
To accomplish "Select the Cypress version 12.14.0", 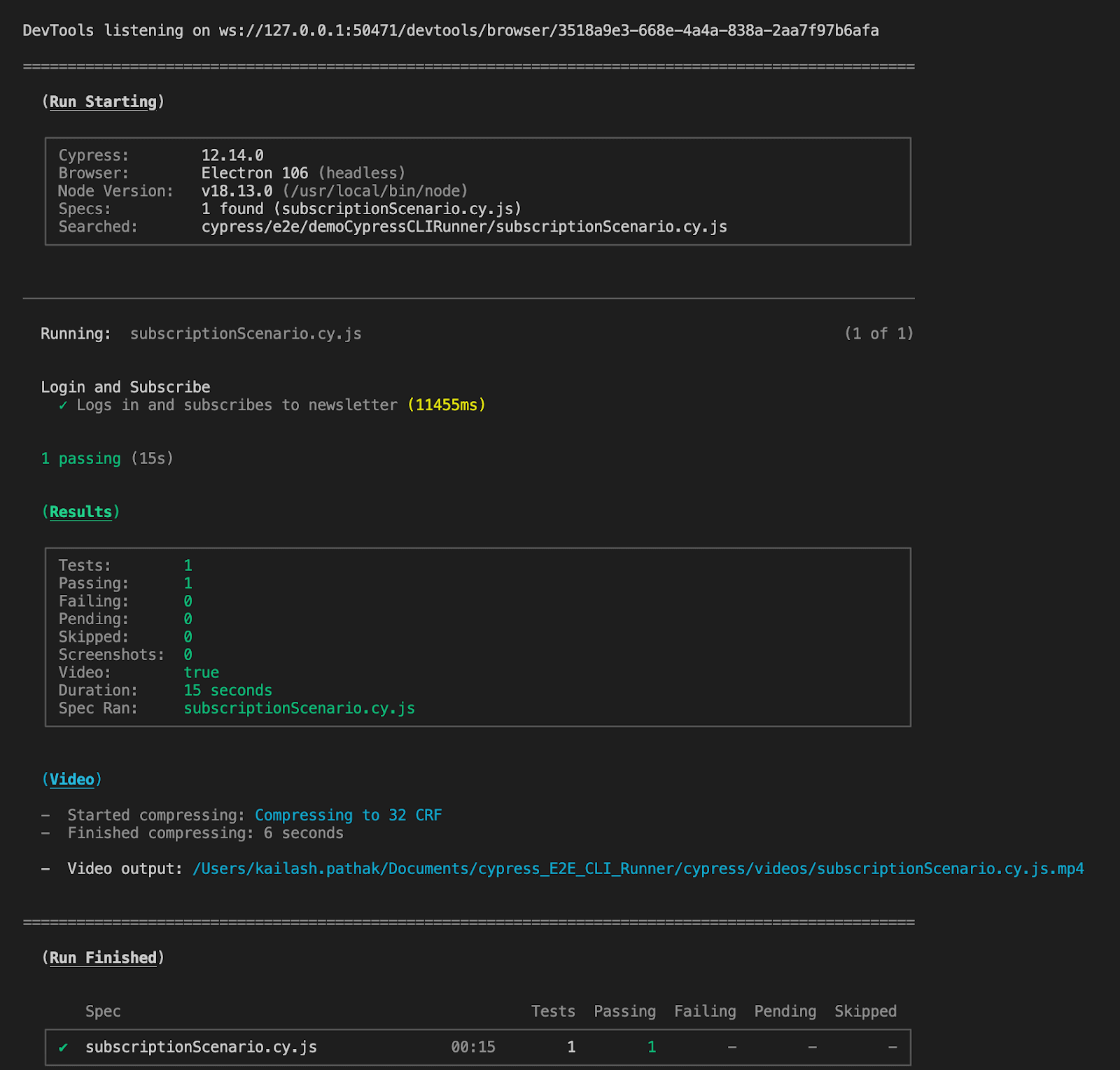I will [232, 155].
